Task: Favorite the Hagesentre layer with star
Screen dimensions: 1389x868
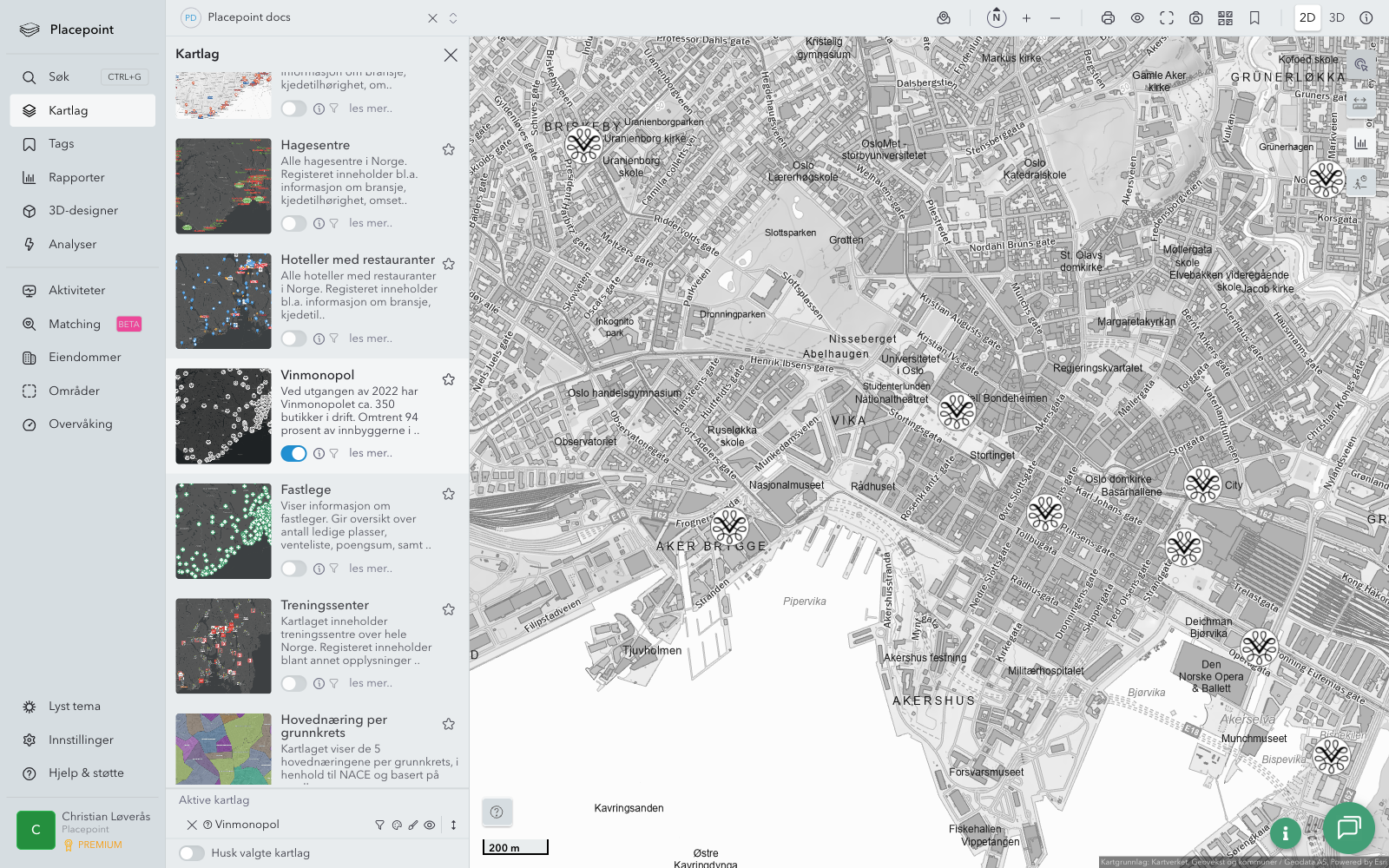Action: tap(449, 149)
